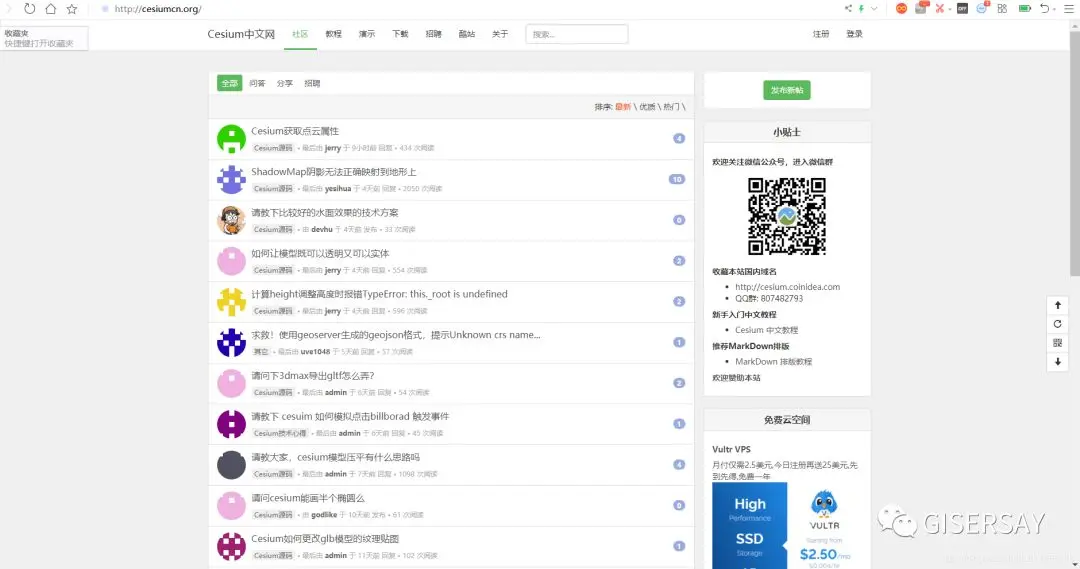
Task: Open the avatar beside the ShadowMap post
Action: pos(231,179)
